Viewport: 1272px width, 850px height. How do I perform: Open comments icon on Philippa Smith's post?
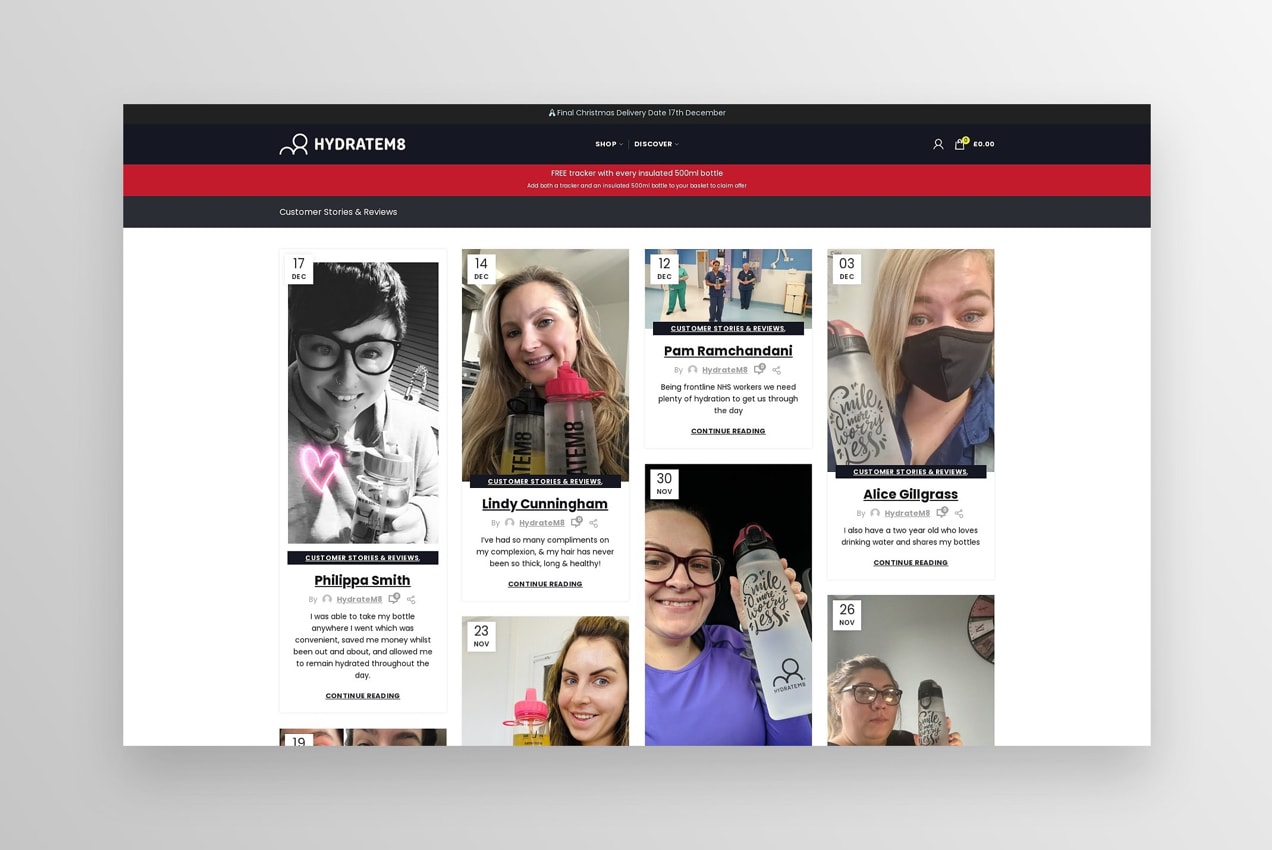pos(392,598)
